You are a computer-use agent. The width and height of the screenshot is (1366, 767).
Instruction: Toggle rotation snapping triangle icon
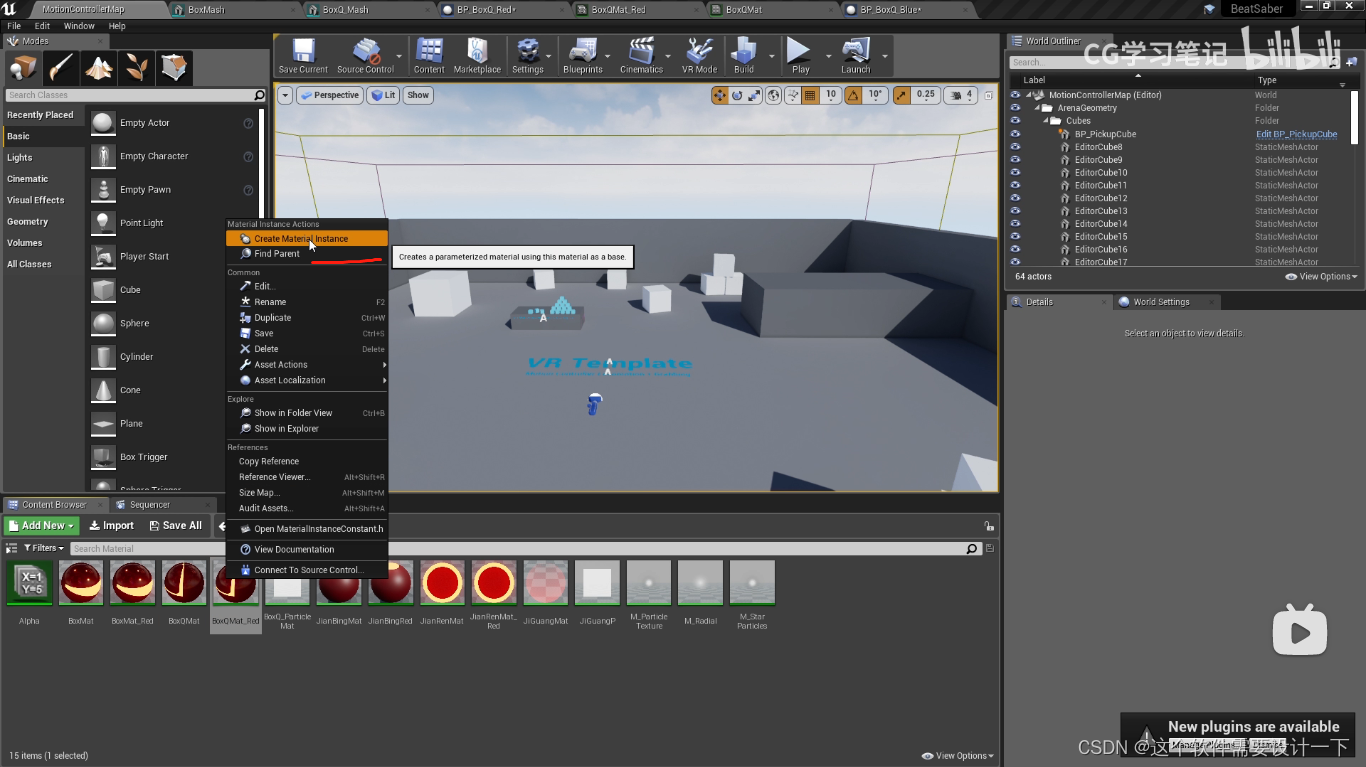point(853,95)
